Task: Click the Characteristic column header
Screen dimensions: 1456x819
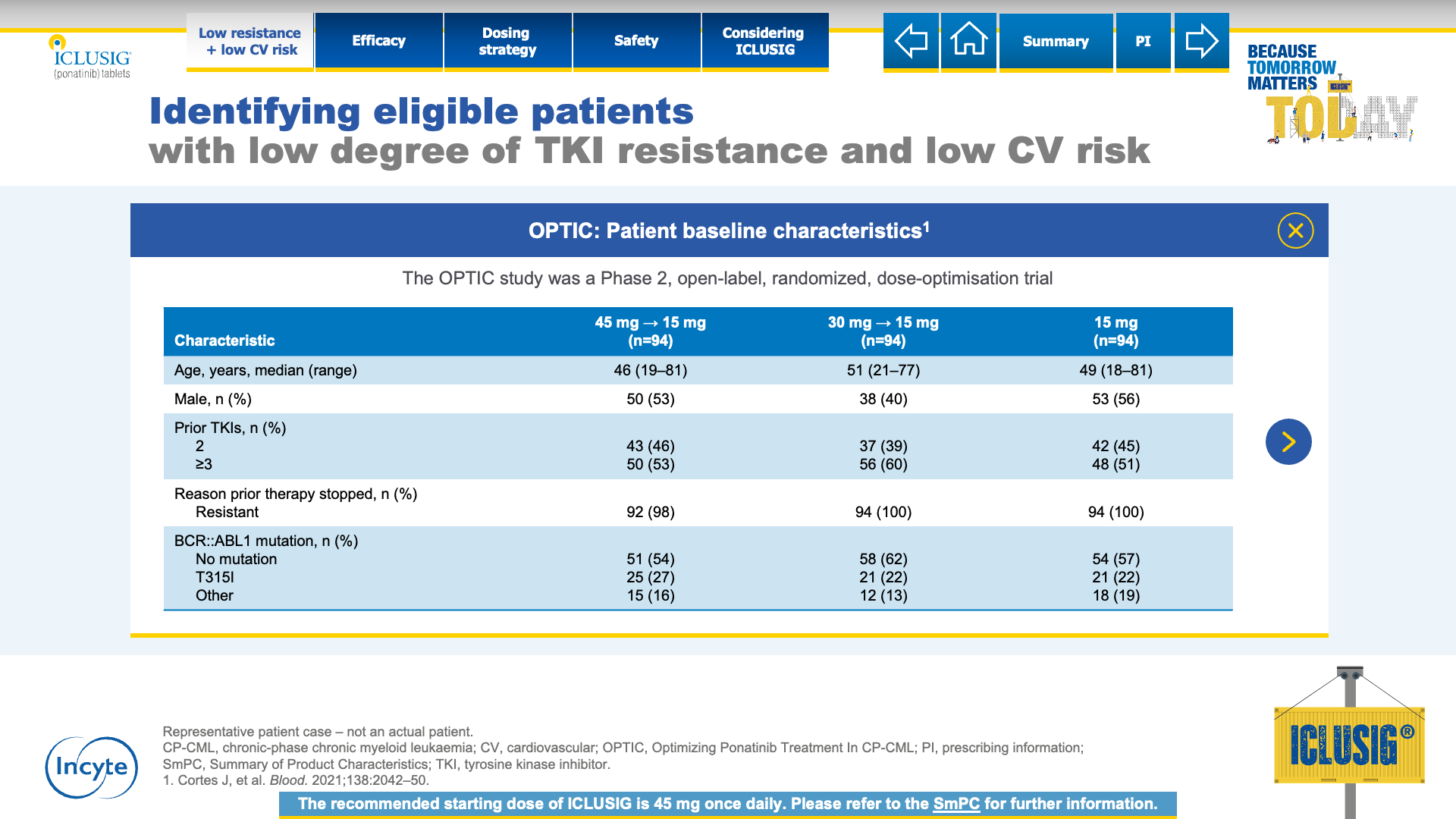Action: point(224,340)
